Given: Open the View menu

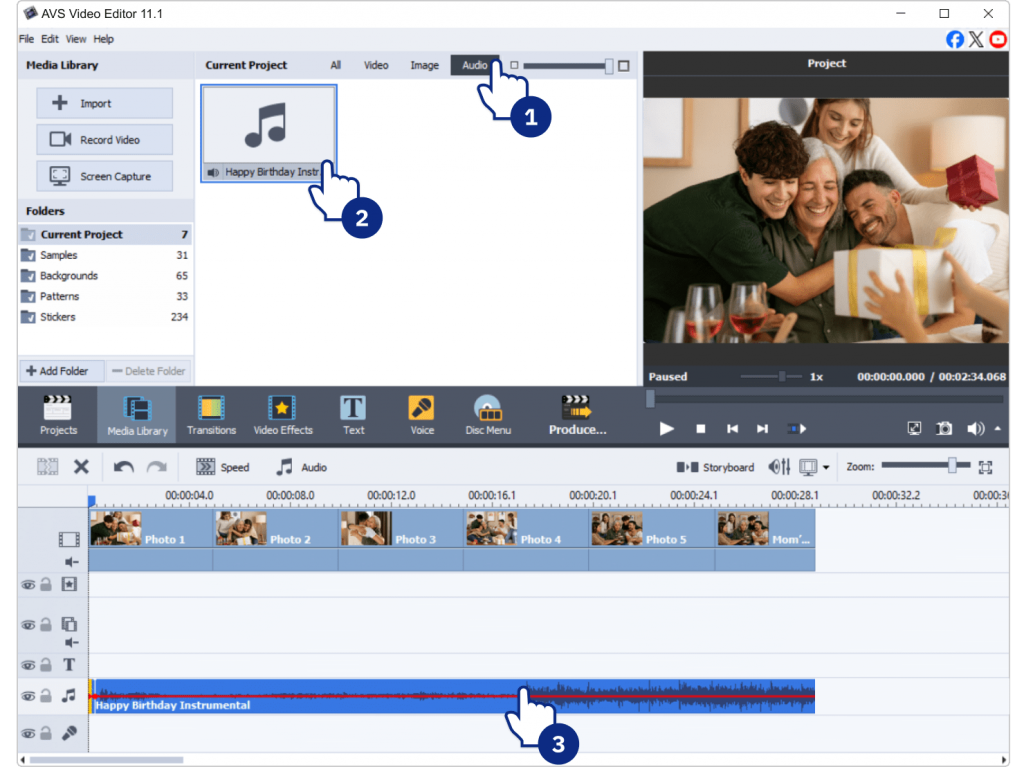Looking at the screenshot, I should [76, 39].
